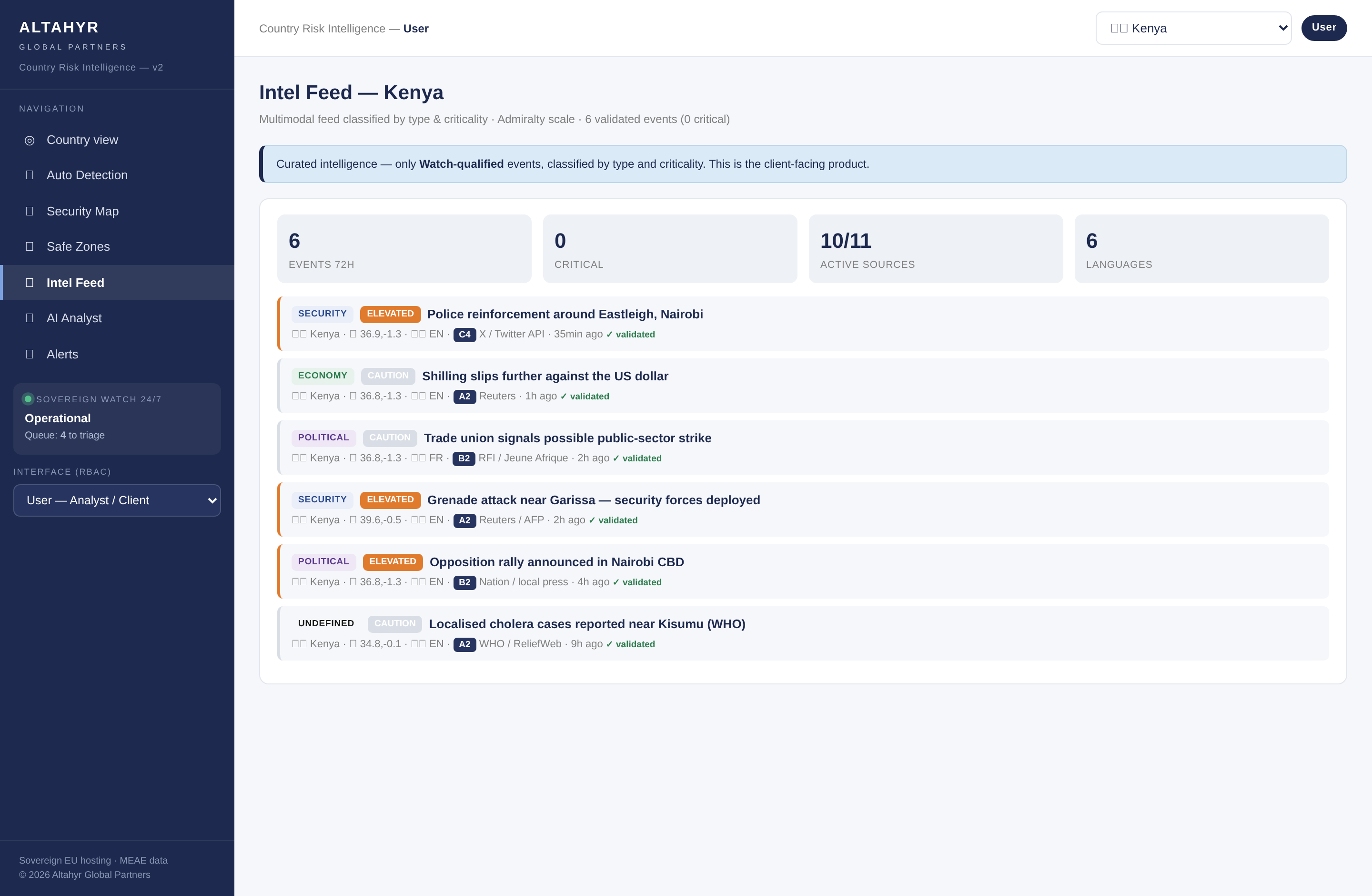Click the Intel Feed — Kenya heading

point(351,92)
